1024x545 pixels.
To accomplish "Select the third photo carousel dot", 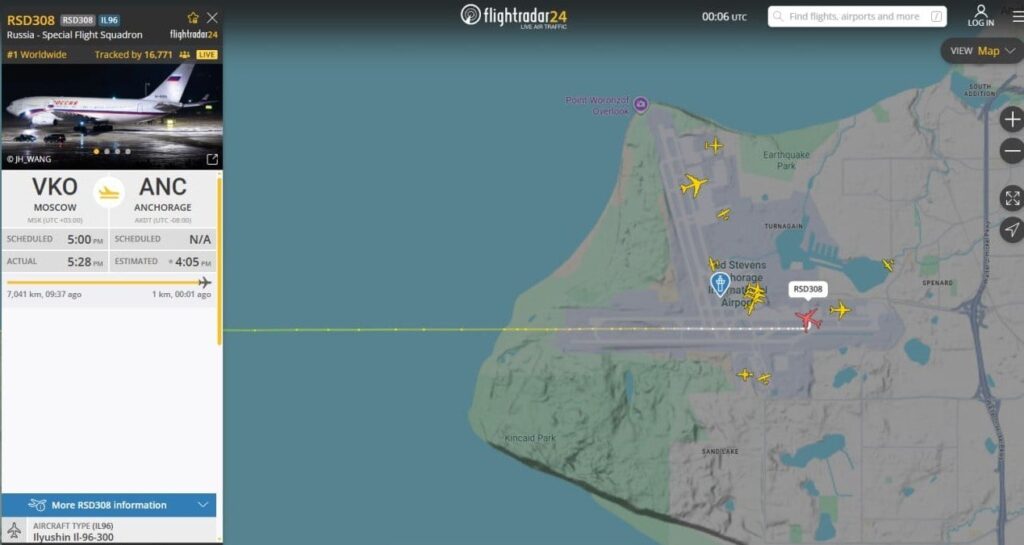I will pos(118,151).
